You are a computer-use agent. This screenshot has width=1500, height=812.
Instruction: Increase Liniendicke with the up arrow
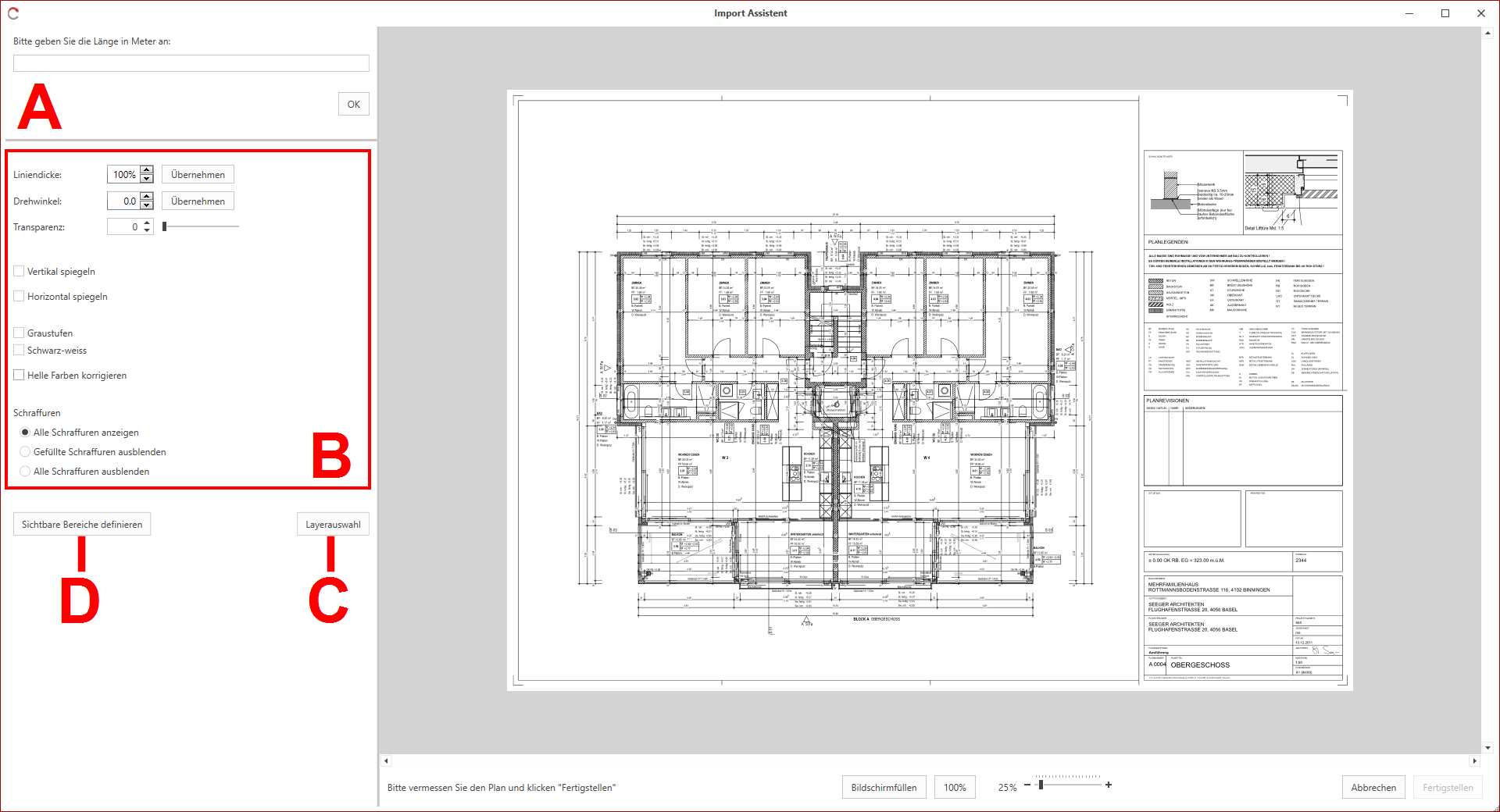147,170
